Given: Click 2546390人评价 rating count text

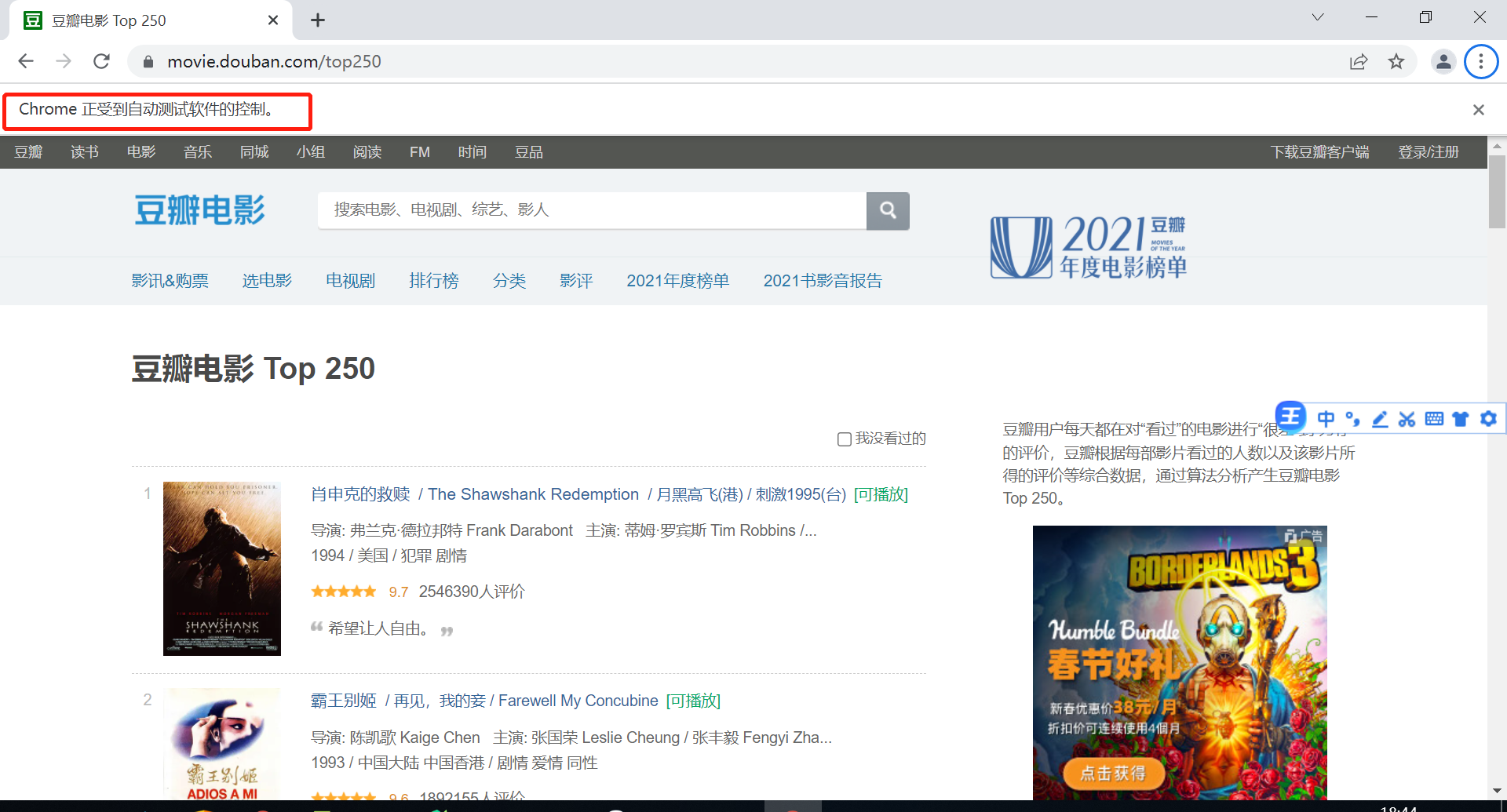Looking at the screenshot, I should [472, 592].
